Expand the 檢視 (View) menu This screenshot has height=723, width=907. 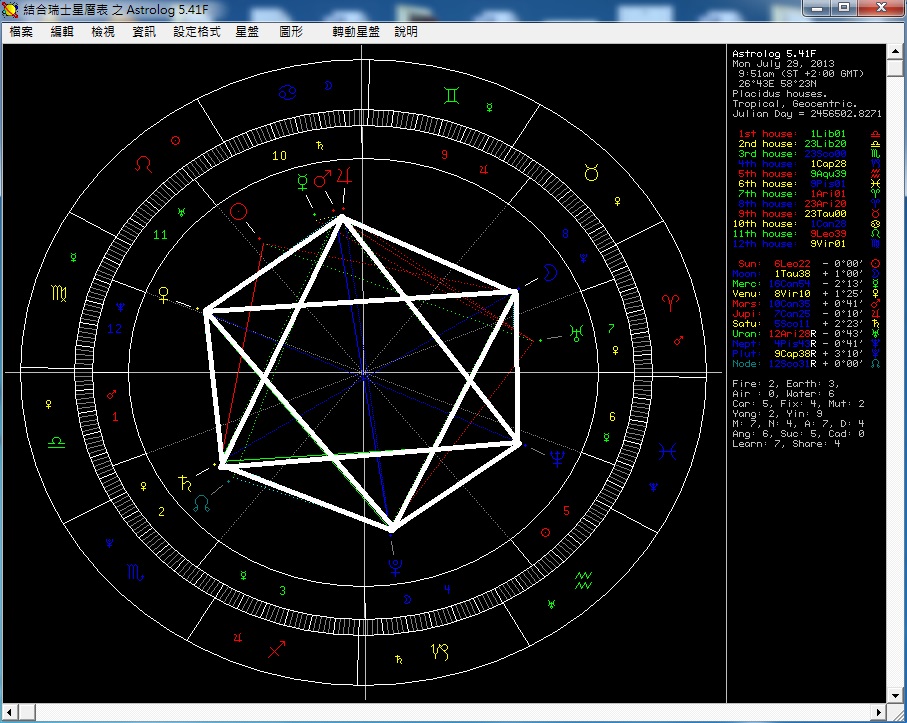click(103, 31)
